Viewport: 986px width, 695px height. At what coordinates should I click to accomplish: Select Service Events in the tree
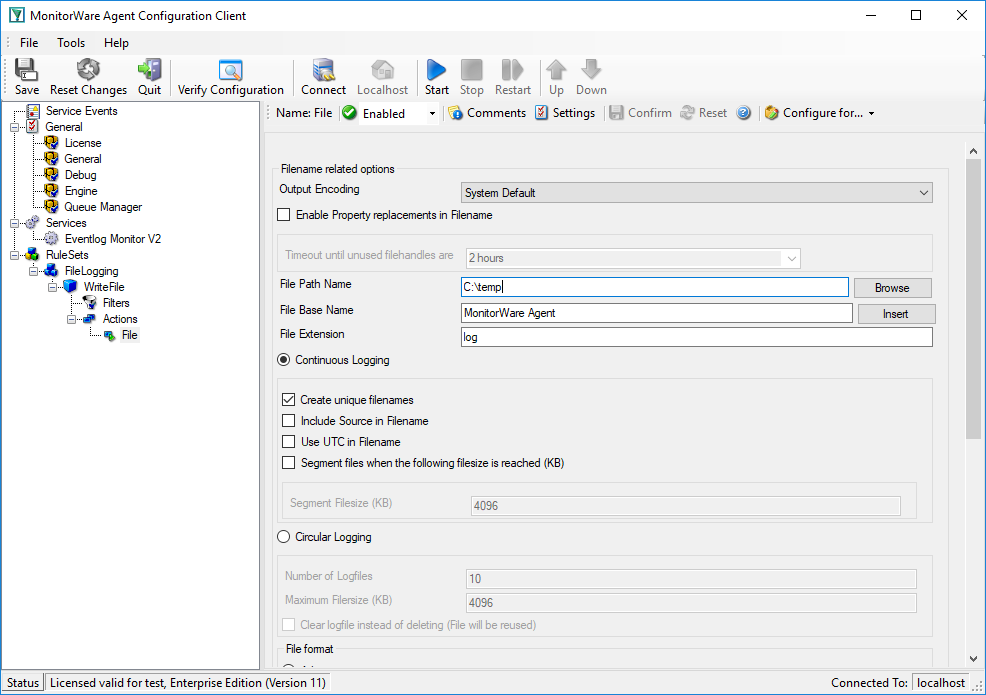pos(81,111)
